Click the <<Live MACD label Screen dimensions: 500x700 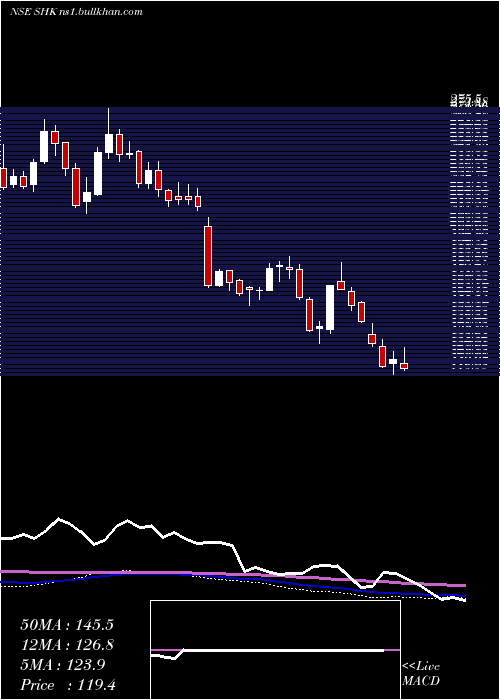click(x=421, y=673)
